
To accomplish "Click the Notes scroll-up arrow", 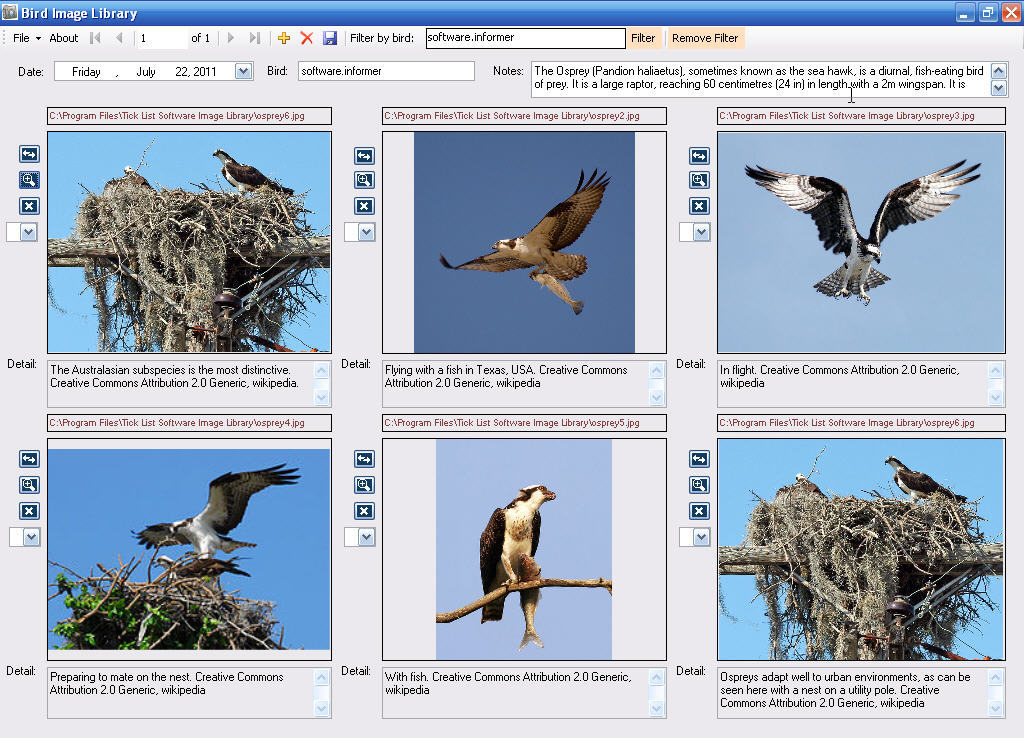I will (999, 71).
